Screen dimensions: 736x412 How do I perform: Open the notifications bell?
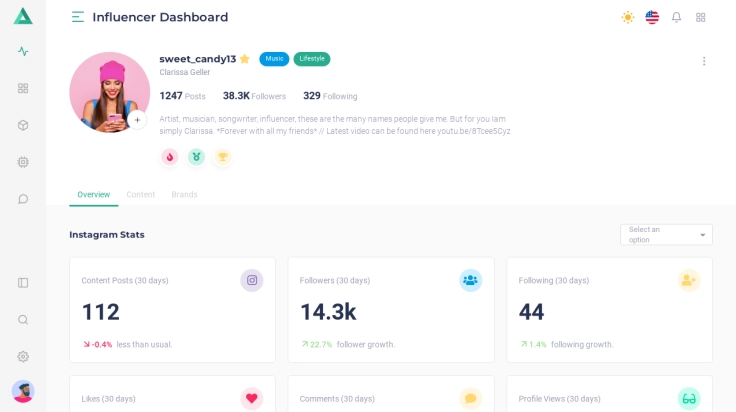[x=676, y=17]
